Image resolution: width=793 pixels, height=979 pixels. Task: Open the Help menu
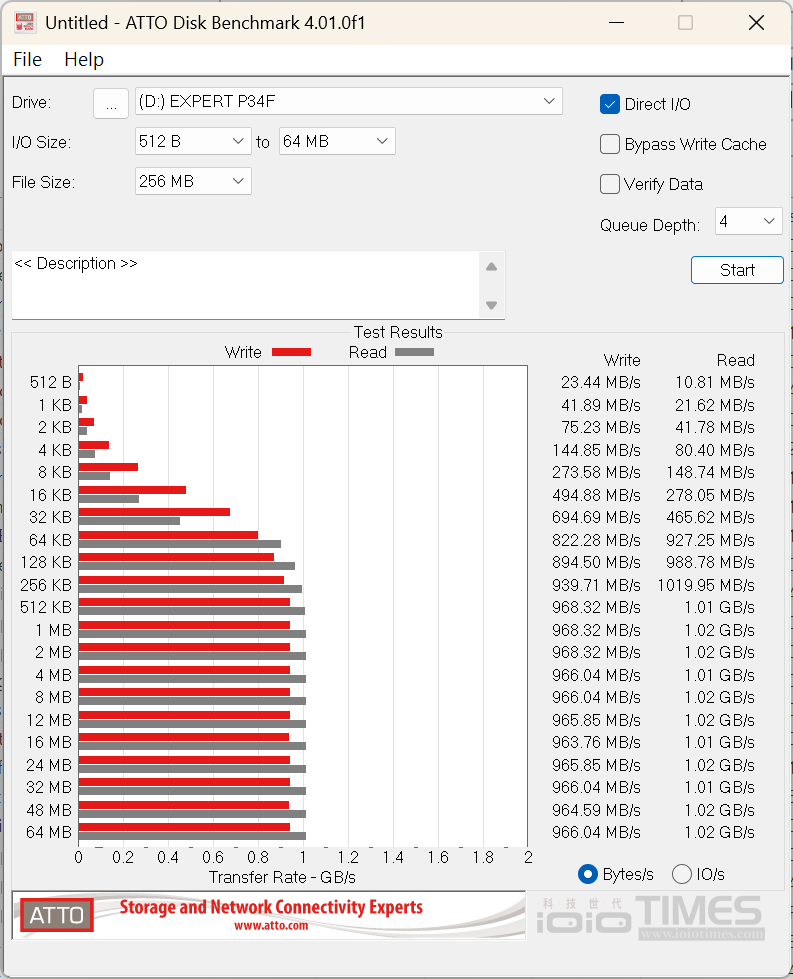tap(84, 59)
